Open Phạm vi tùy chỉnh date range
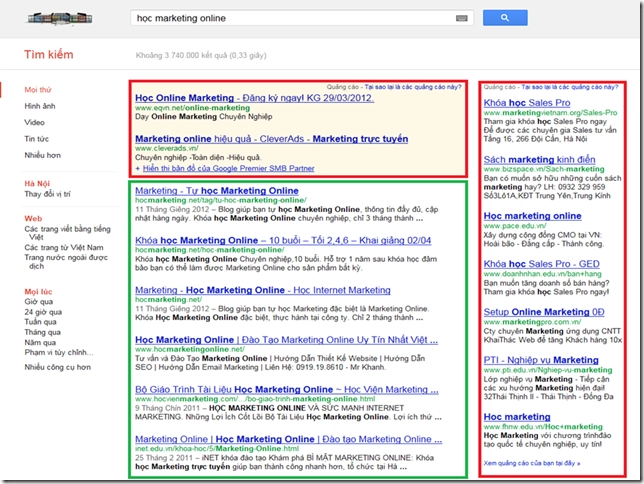The width and height of the screenshot is (644, 484). pos(59,353)
